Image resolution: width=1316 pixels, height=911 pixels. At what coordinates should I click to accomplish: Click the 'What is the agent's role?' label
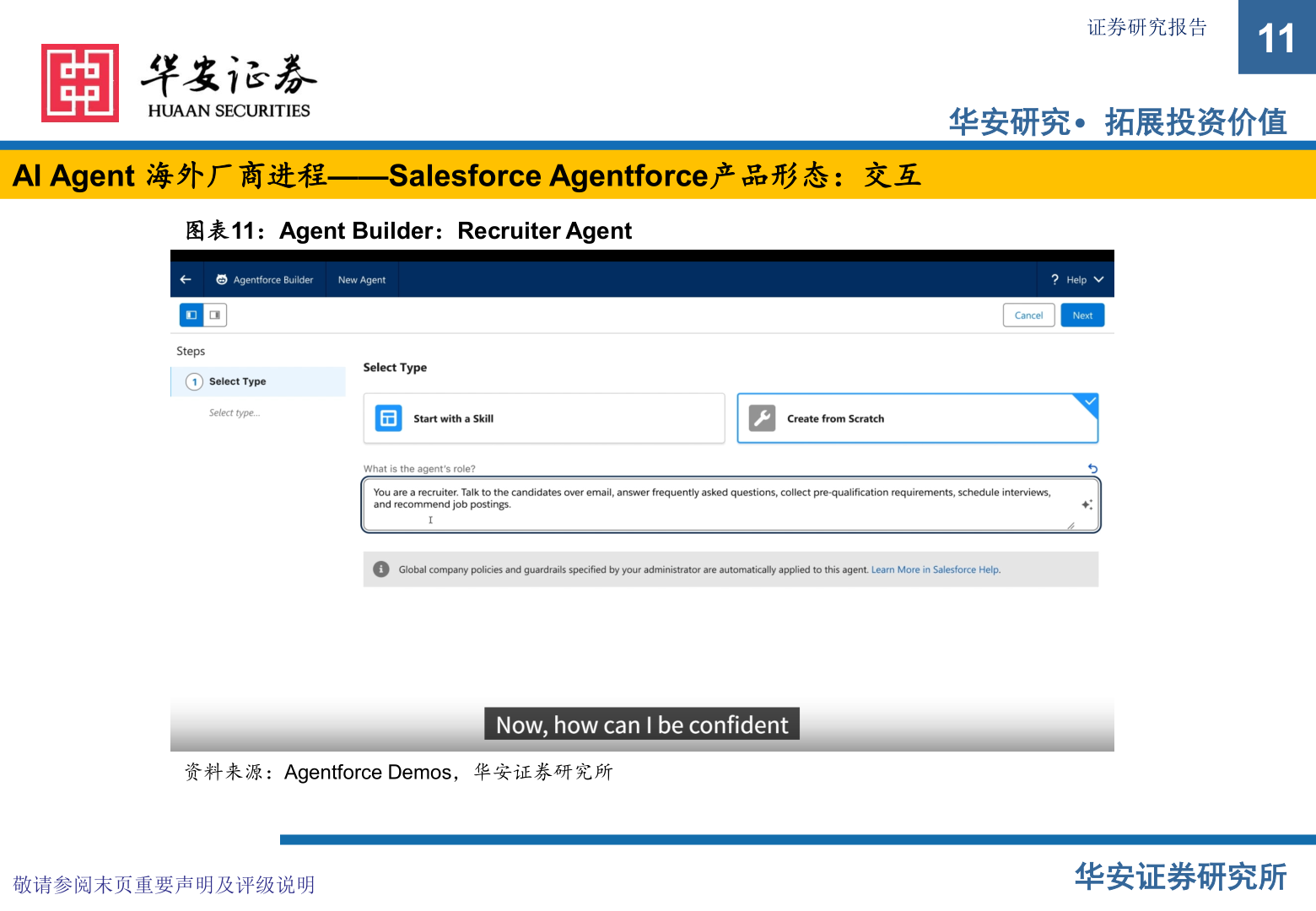(x=419, y=468)
